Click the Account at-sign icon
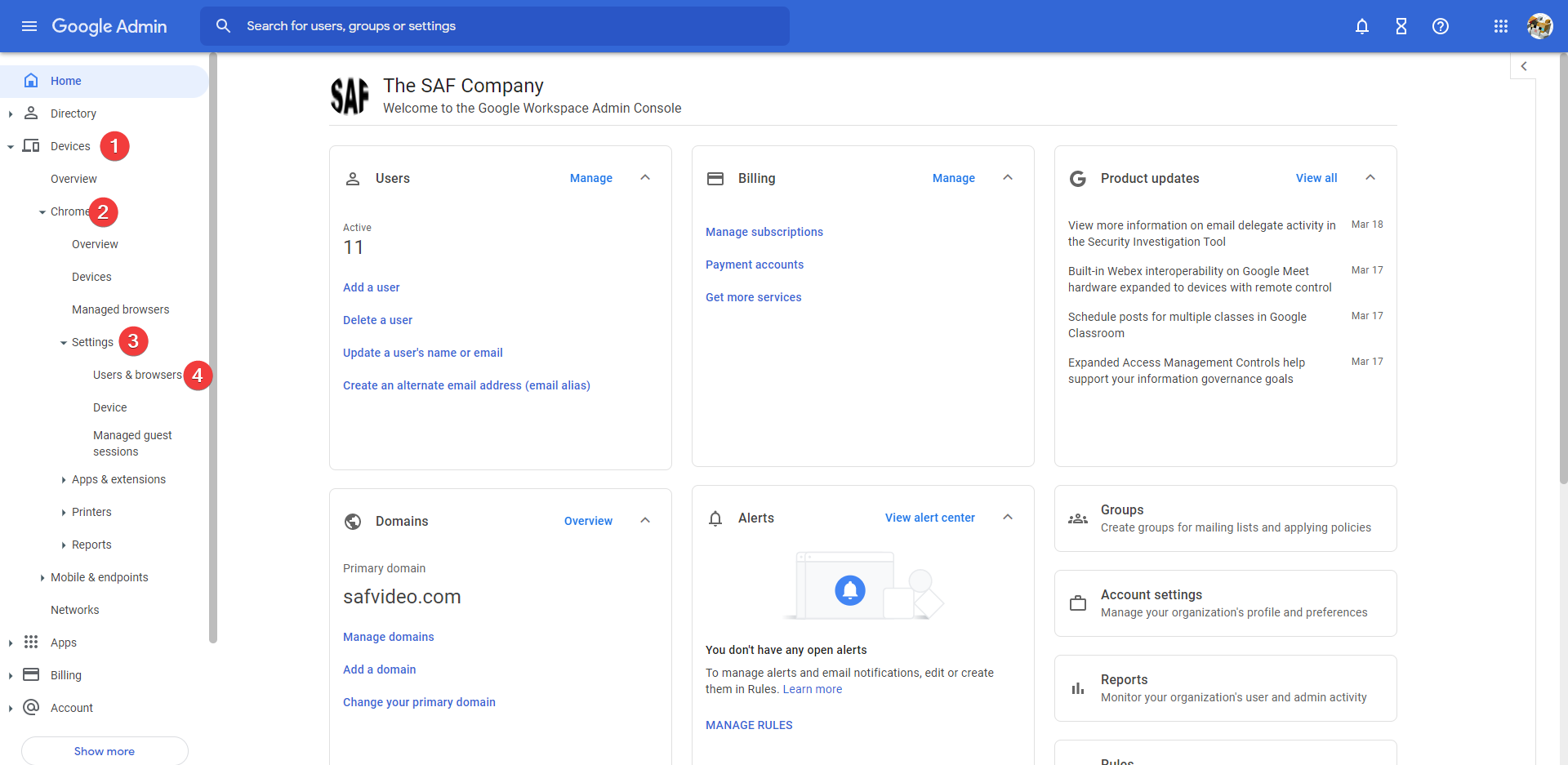Viewport: 1568px width, 765px height. point(31,707)
